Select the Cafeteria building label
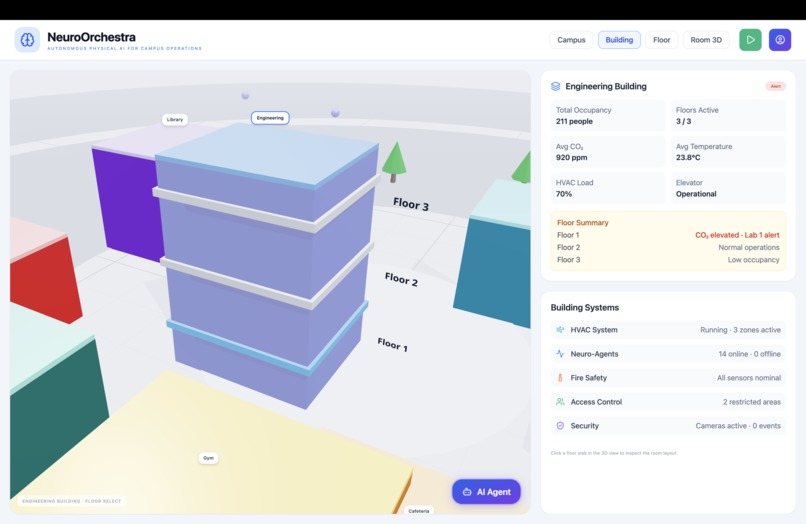806x524 pixels. tap(419, 511)
